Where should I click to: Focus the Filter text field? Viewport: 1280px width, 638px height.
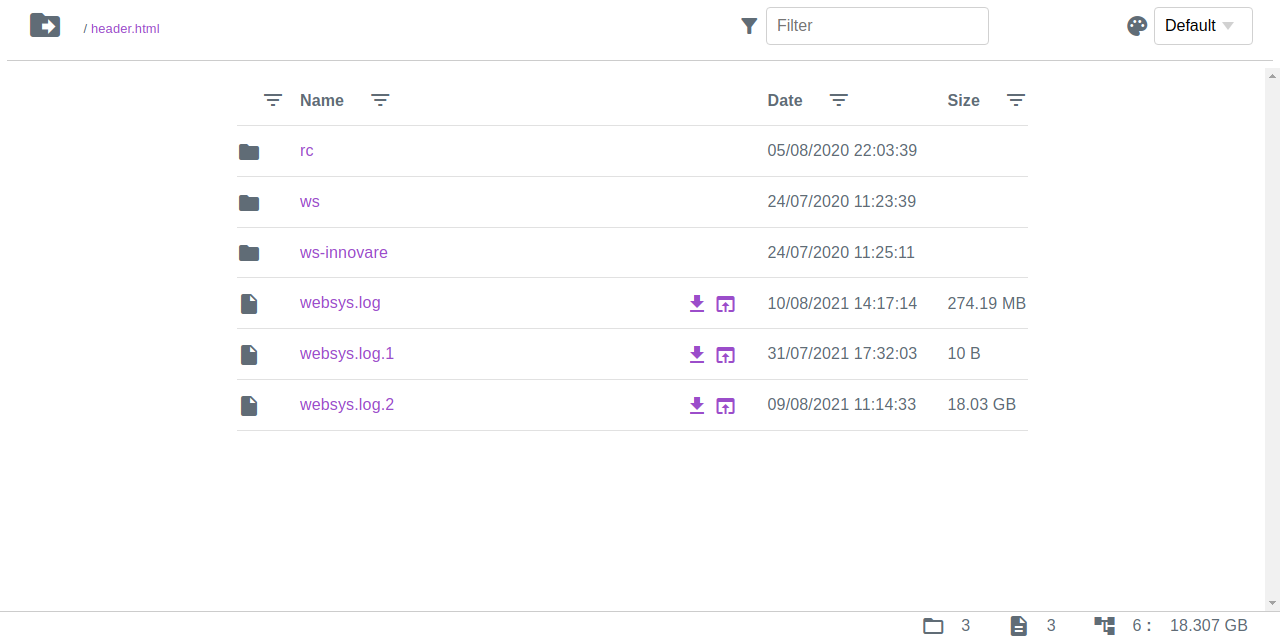(x=877, y=26)
